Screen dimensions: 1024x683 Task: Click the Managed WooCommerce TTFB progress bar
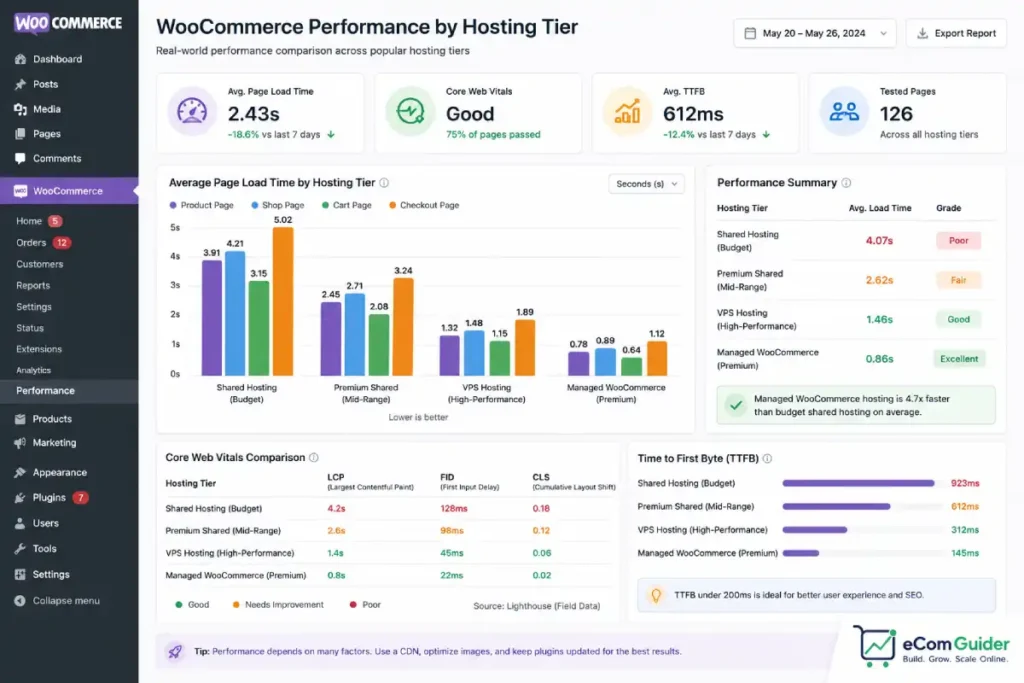coord(801,553)
